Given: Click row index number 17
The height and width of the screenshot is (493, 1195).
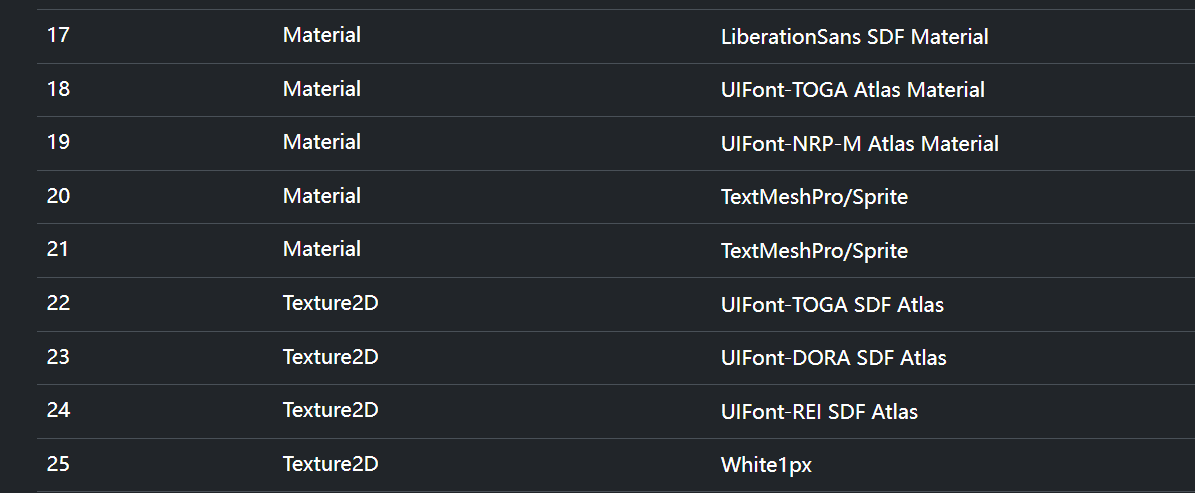Looking at the screenshot, I should [x=58, y=35].
